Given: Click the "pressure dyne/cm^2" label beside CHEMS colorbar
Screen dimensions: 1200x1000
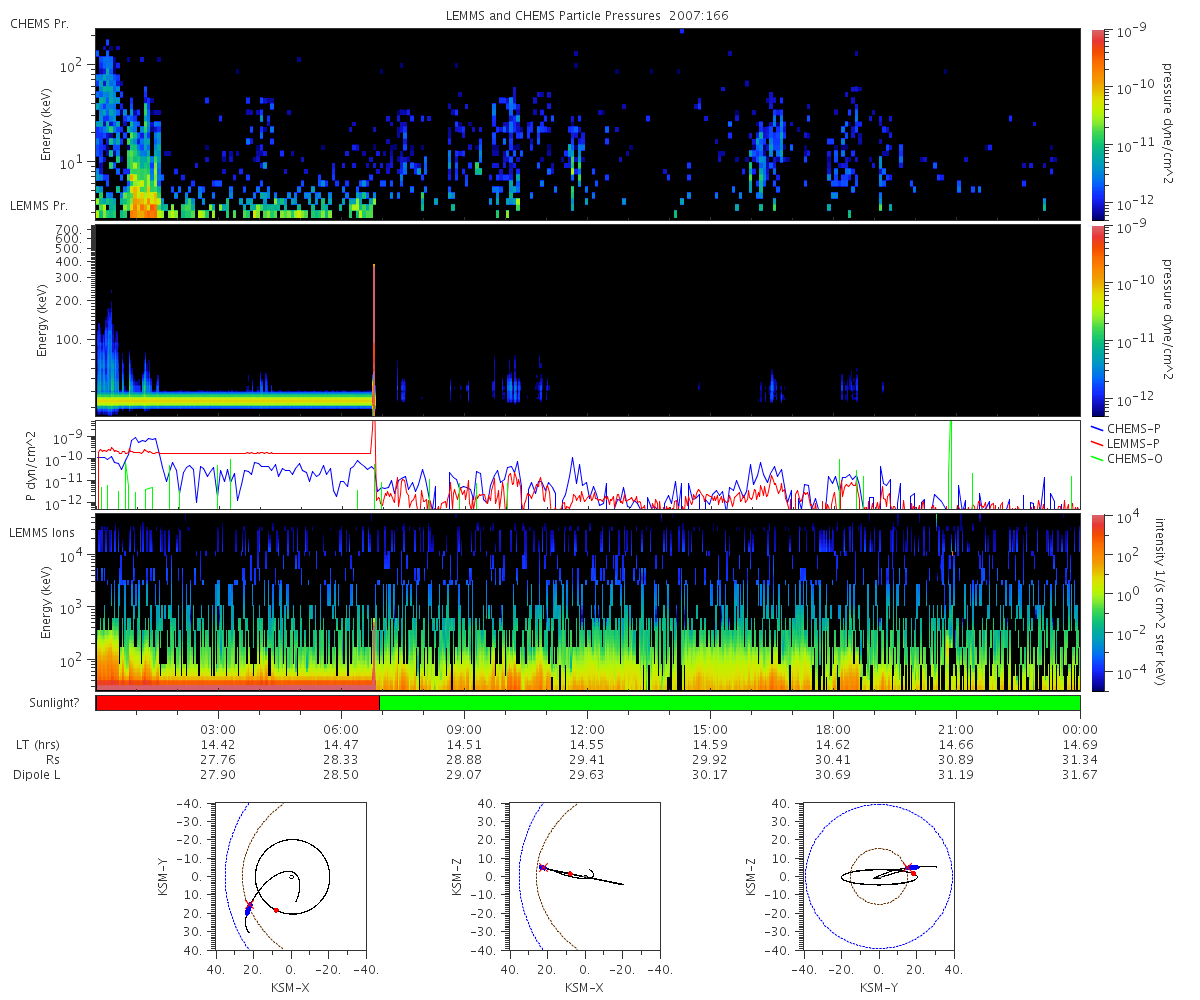Looking at the screenshot, I should tap(1168, 124).
